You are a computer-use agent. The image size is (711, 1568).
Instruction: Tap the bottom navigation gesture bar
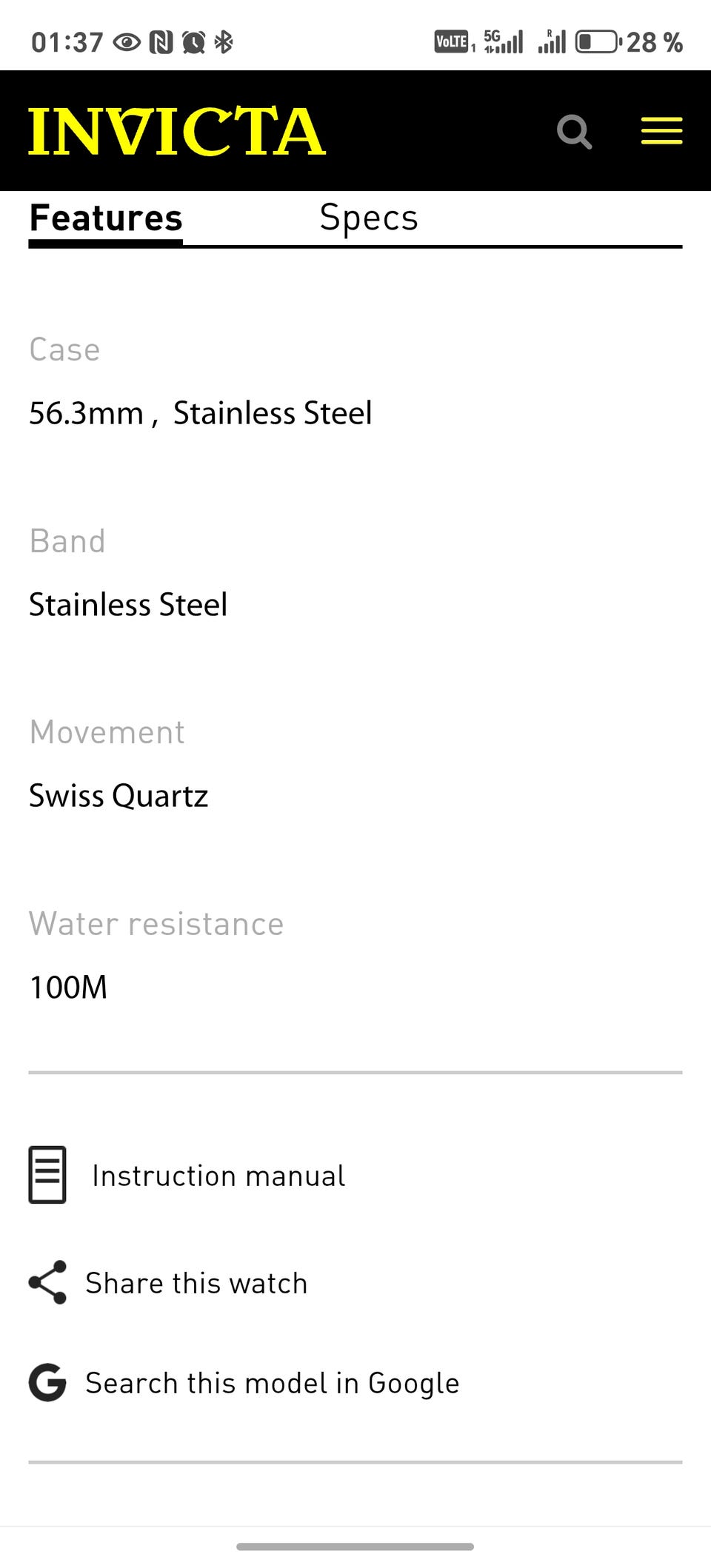click(x=355, y=1547)
